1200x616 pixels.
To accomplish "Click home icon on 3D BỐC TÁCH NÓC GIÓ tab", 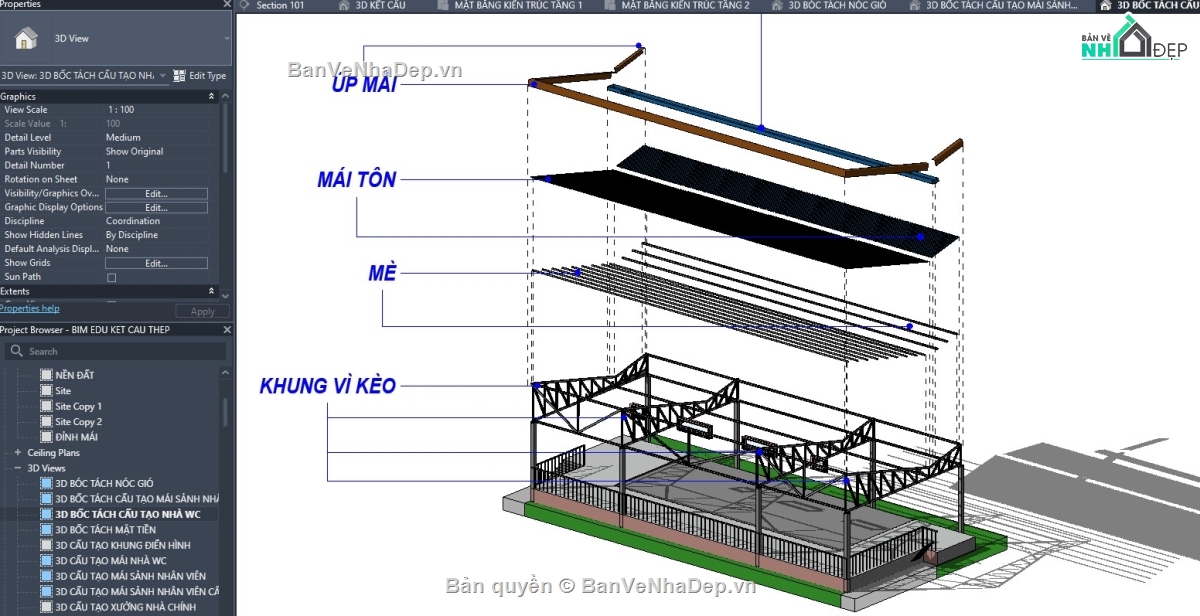I will (x=776, y=6).
